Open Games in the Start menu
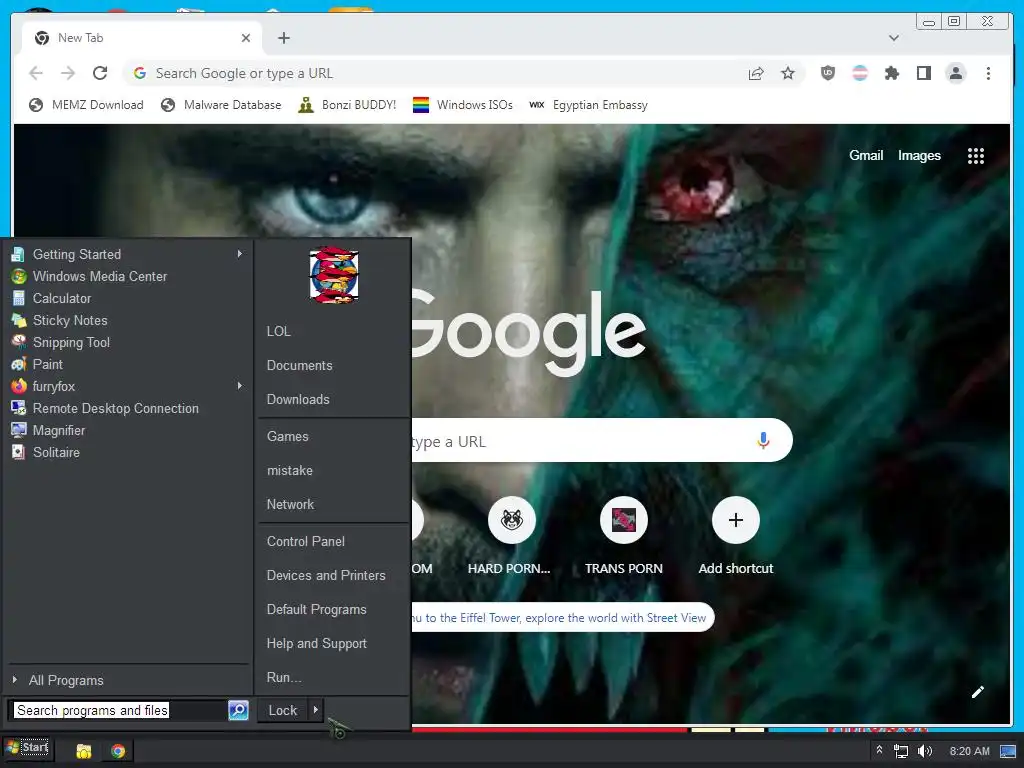The height and width of the screenshot is (768, 1024). coord(287,436)
